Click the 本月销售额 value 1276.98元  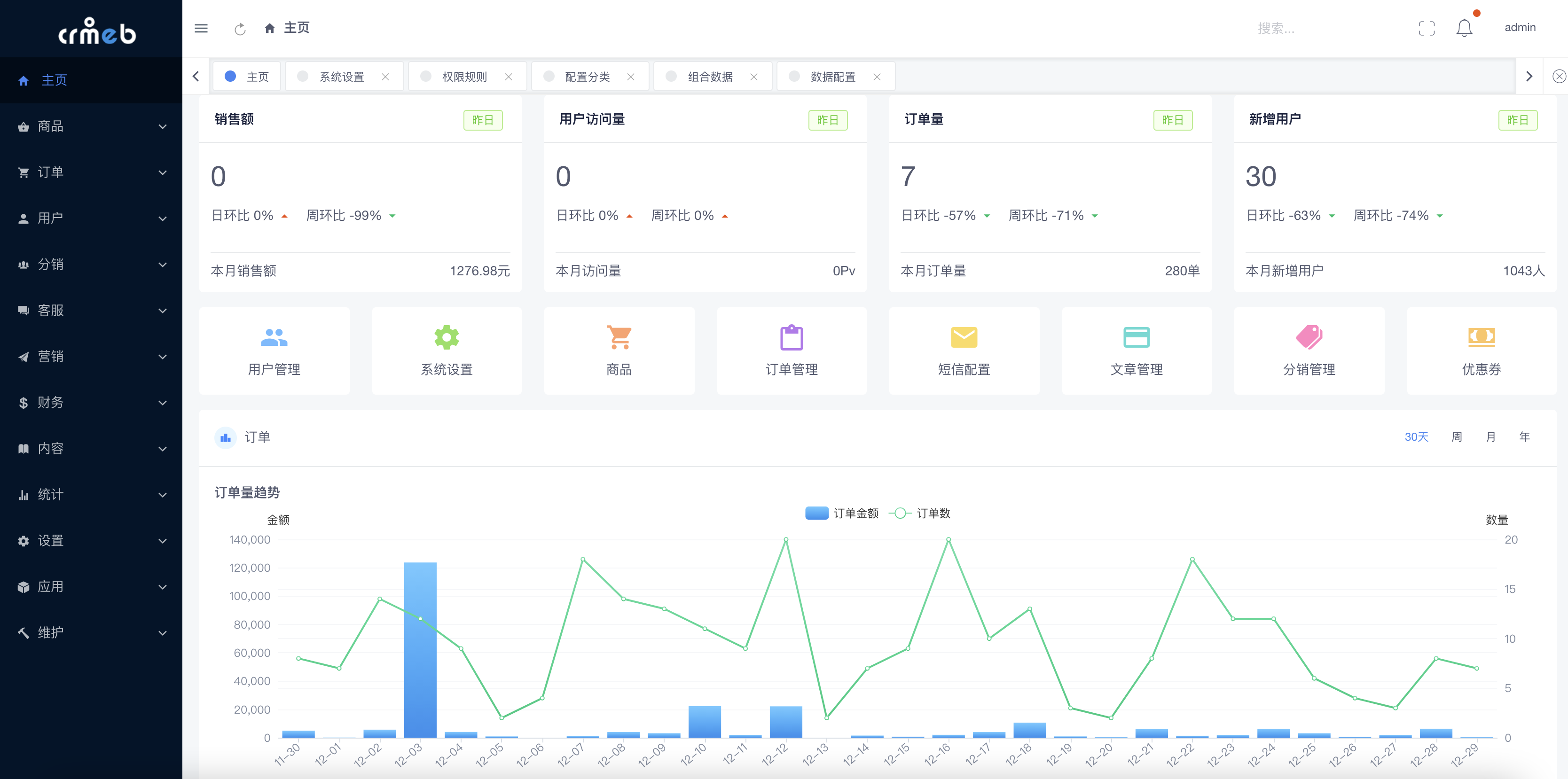(x=479, y=271)
